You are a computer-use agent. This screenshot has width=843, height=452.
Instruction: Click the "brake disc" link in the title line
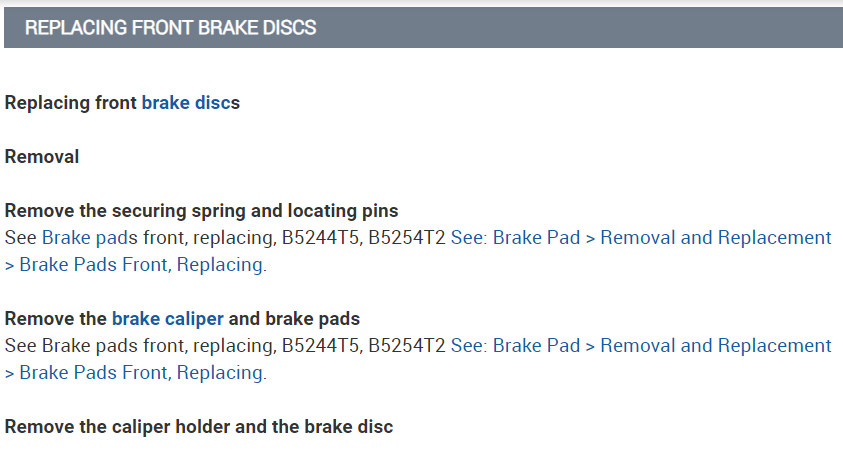coord(185,103)
